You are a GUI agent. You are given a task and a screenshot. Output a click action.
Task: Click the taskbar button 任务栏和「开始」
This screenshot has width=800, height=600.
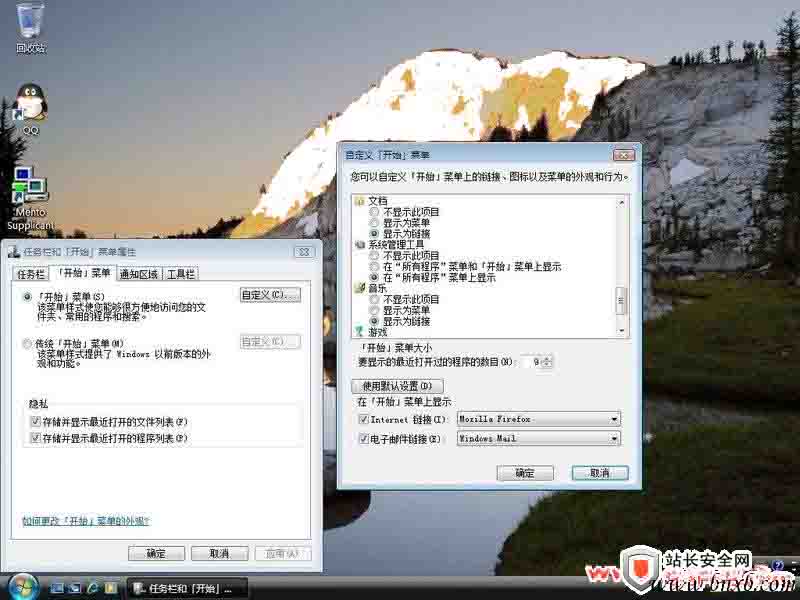point(182,587)
